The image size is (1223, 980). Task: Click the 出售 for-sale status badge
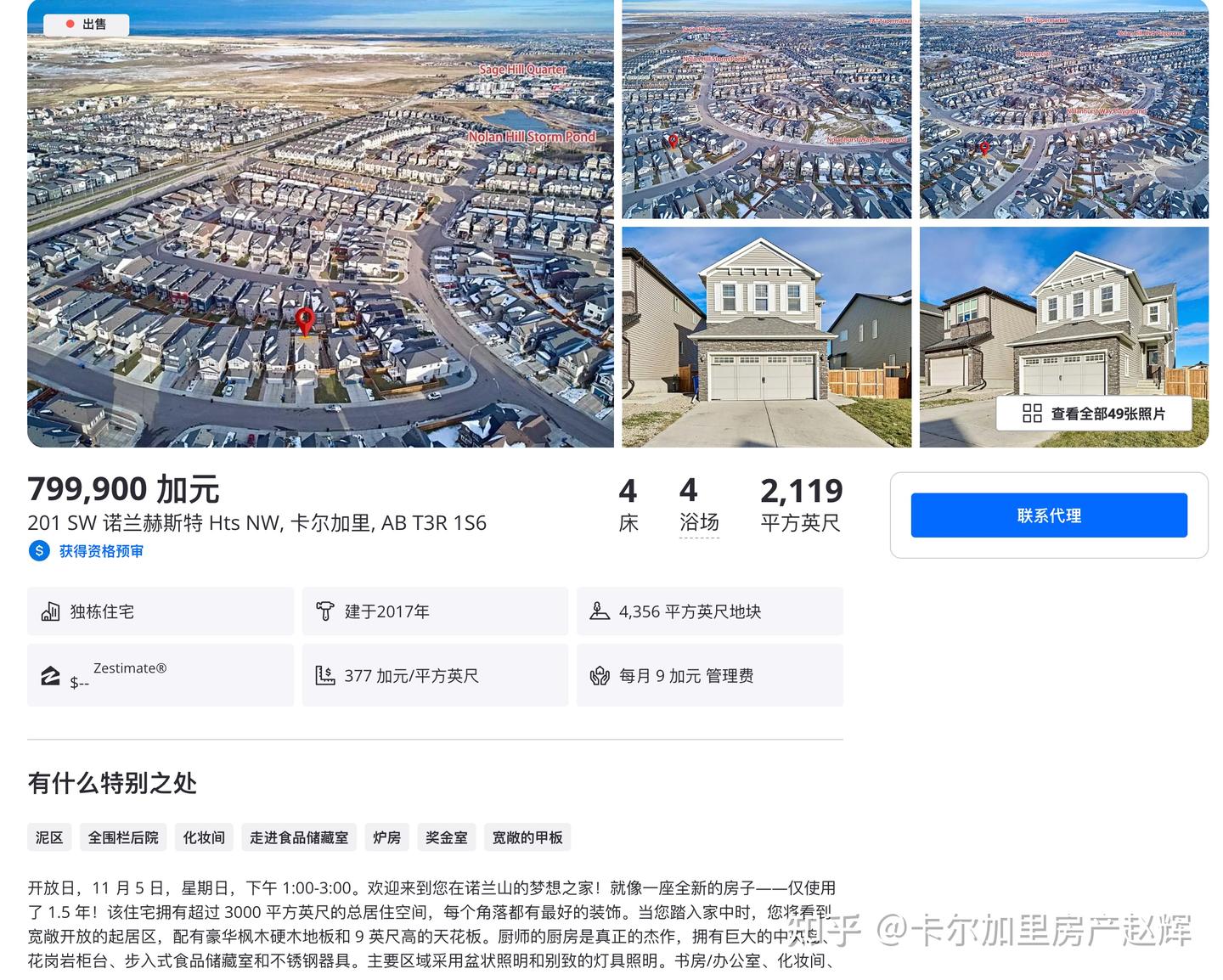click(x=87, y=25)
